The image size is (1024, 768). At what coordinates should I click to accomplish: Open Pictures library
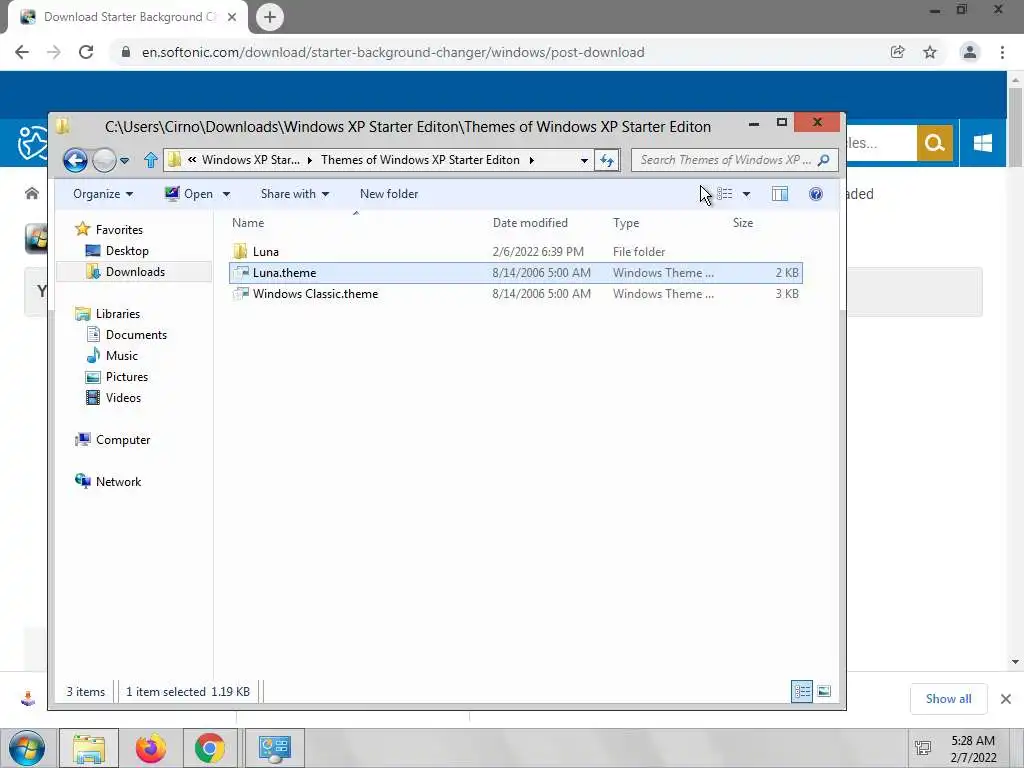pos(127,377)
